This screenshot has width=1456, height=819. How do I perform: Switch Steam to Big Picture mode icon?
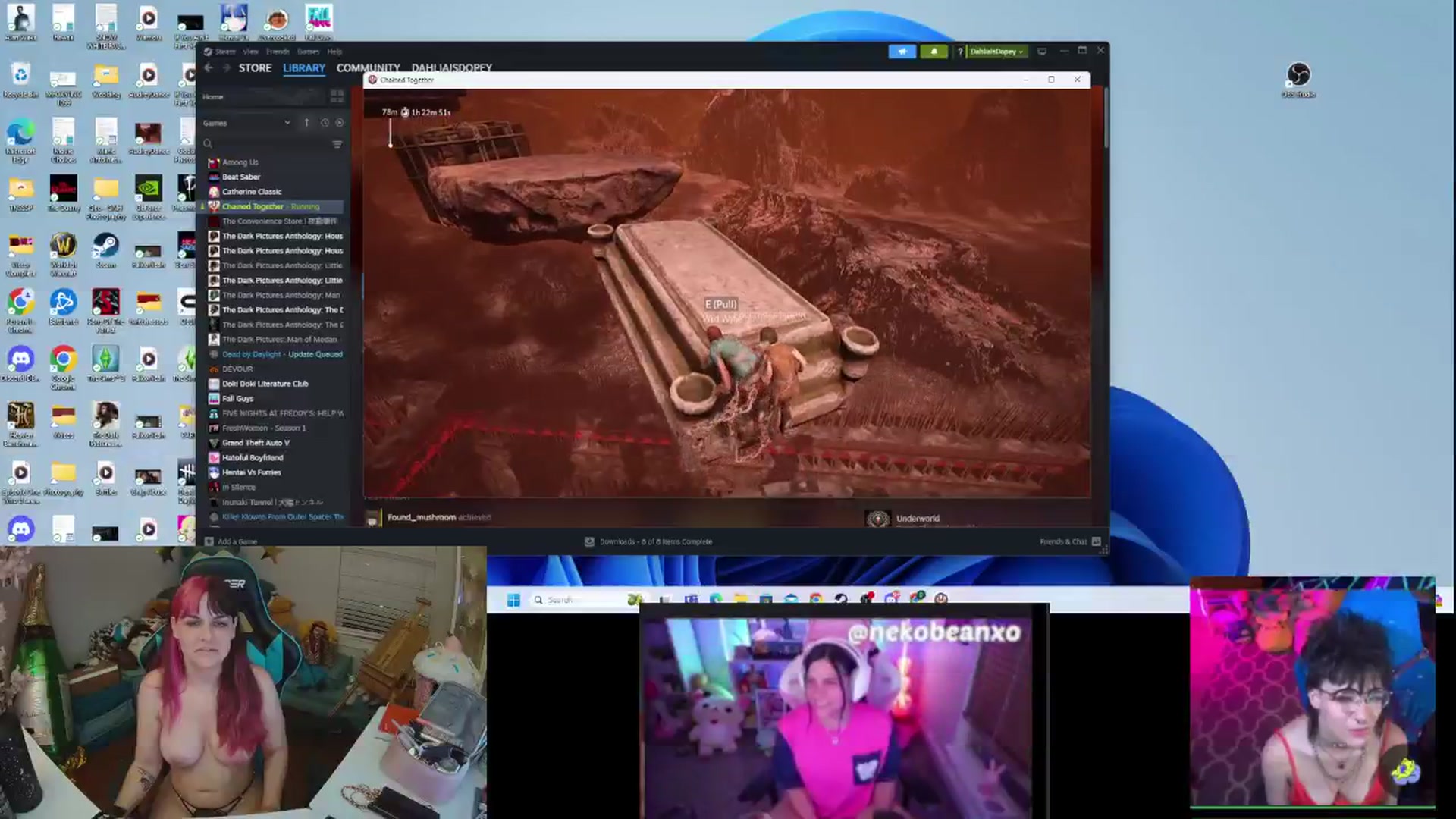coord(1042,52)
